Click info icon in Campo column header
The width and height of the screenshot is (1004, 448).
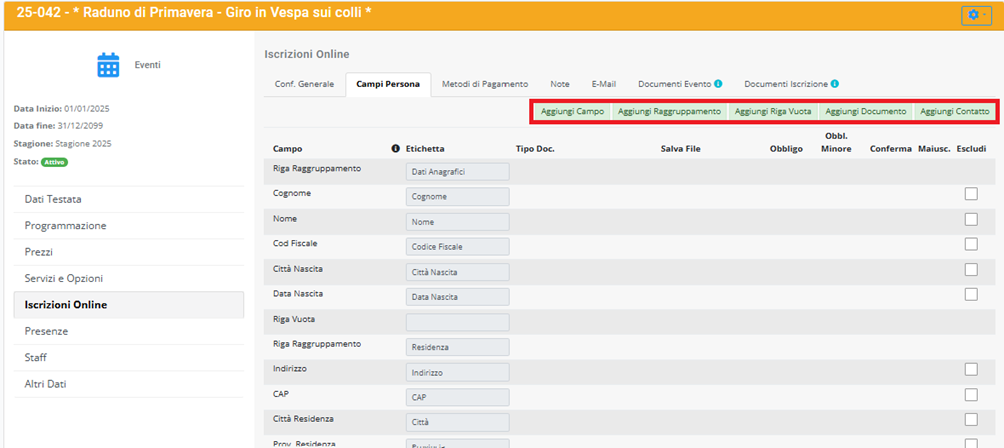tap(395, 149)
